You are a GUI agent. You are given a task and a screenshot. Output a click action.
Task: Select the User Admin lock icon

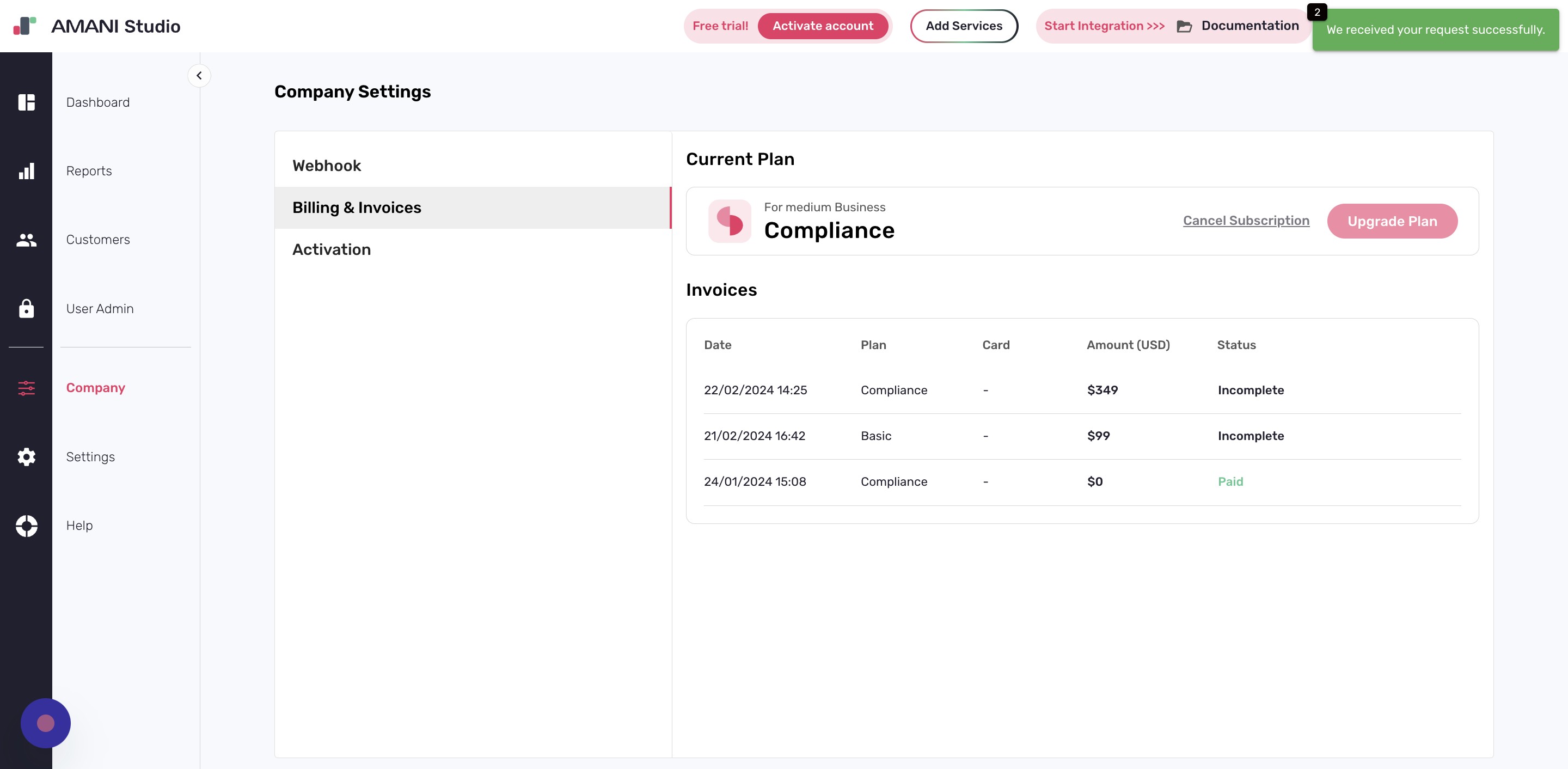(26, 309)
